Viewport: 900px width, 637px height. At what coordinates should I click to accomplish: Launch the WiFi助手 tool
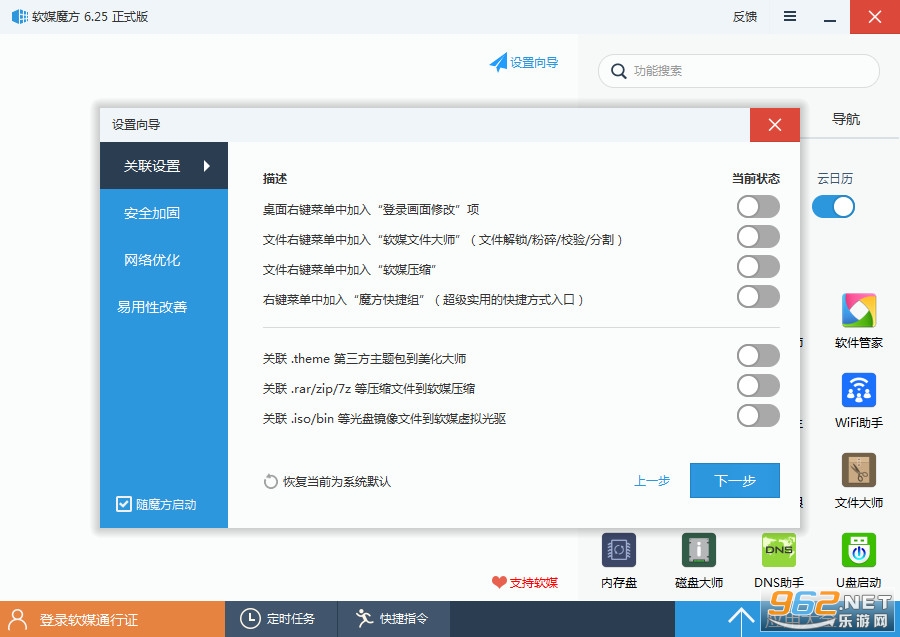pyautogui.click(x=859, y=390)
